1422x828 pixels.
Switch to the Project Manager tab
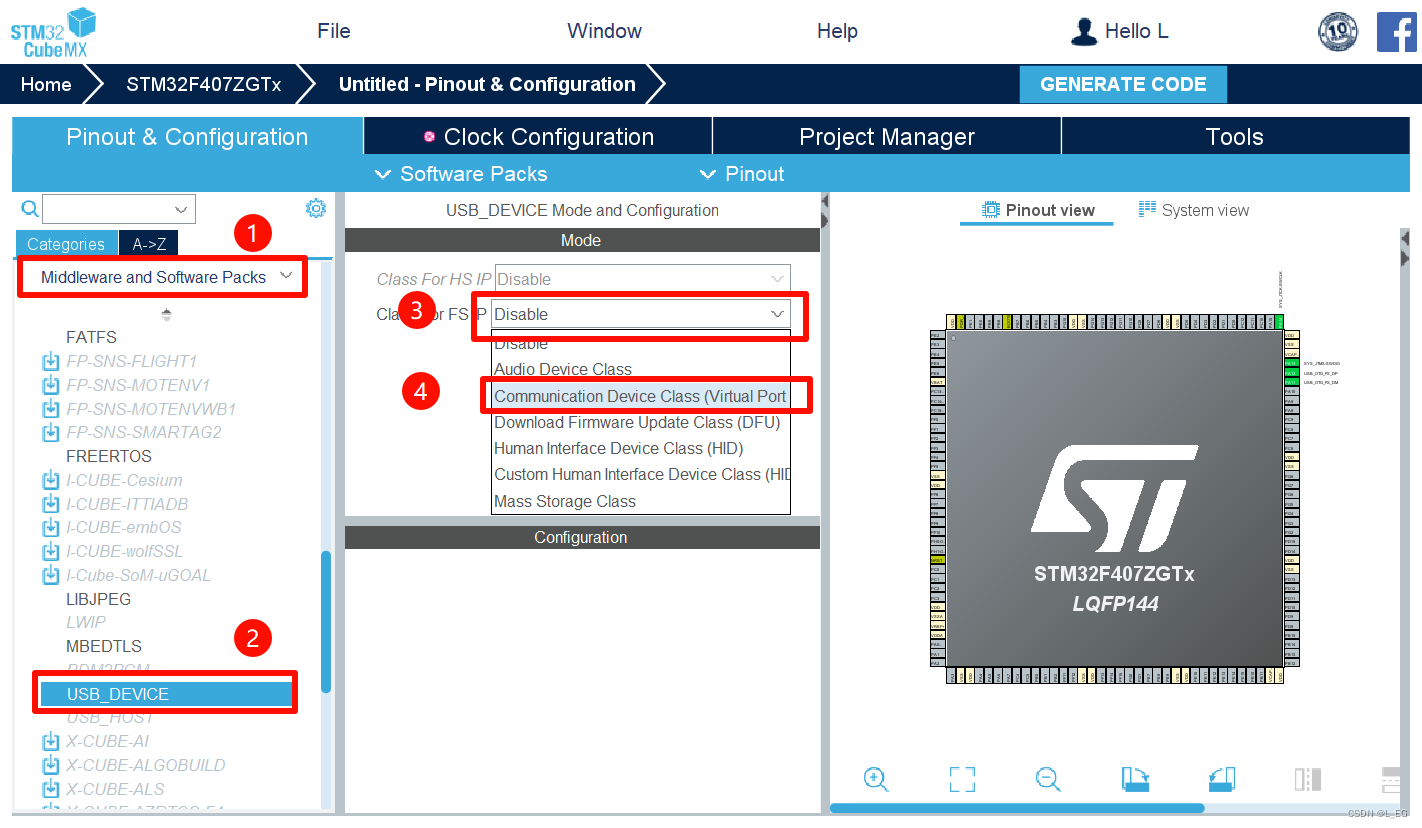(x=887, y=136)
